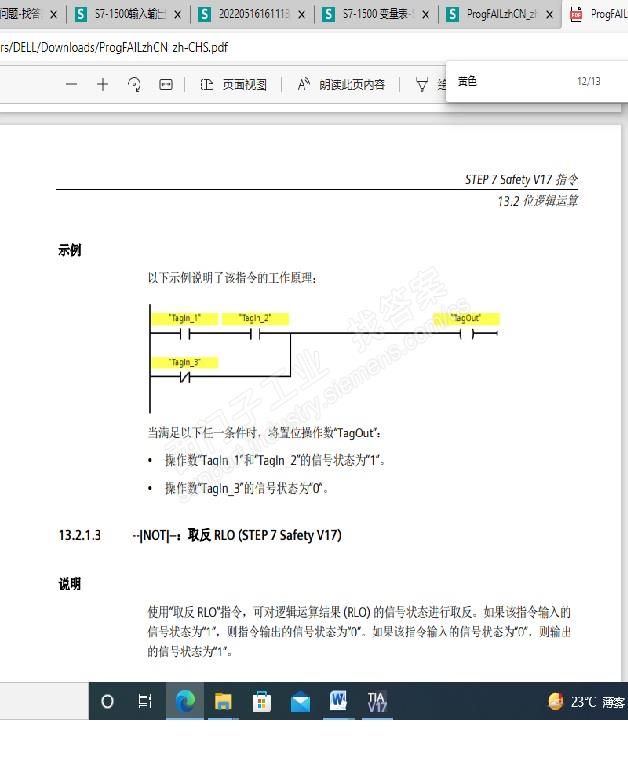Zoom out the PDF with minus icon

coord(72,84)
